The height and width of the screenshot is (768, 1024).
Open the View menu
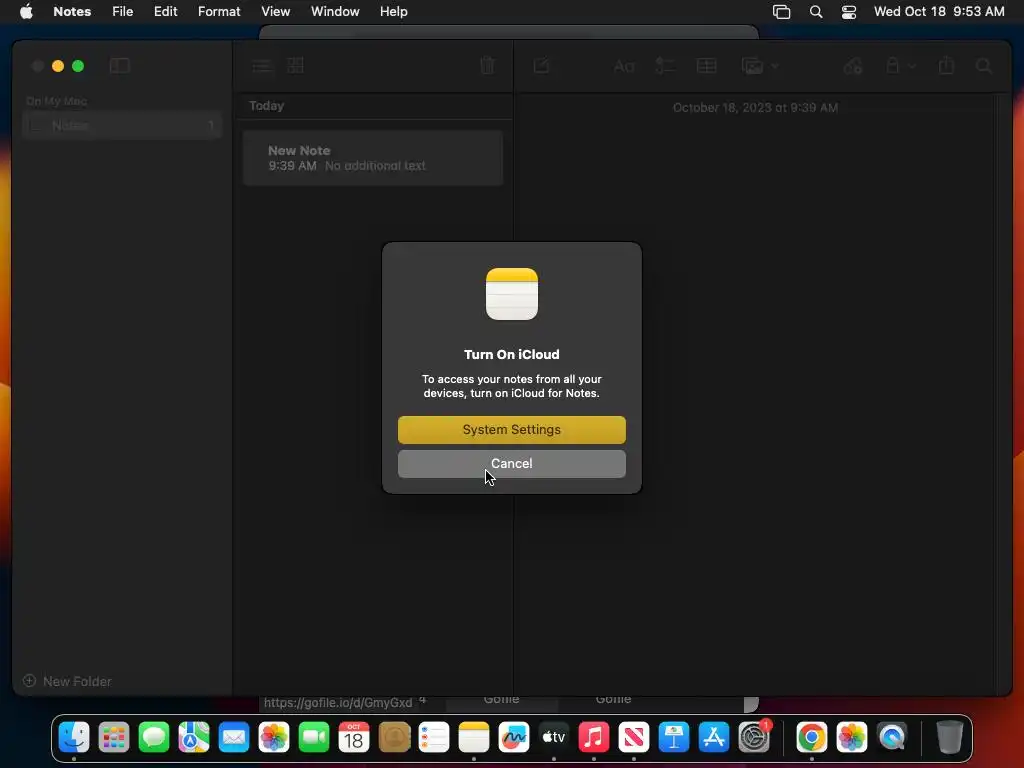[x=276, y=12]
